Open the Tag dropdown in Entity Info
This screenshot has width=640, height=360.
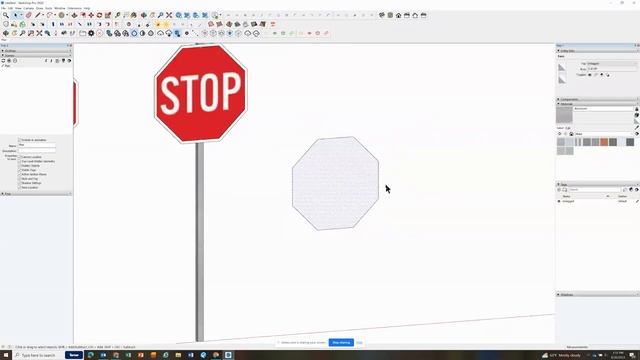coord(612,64)
